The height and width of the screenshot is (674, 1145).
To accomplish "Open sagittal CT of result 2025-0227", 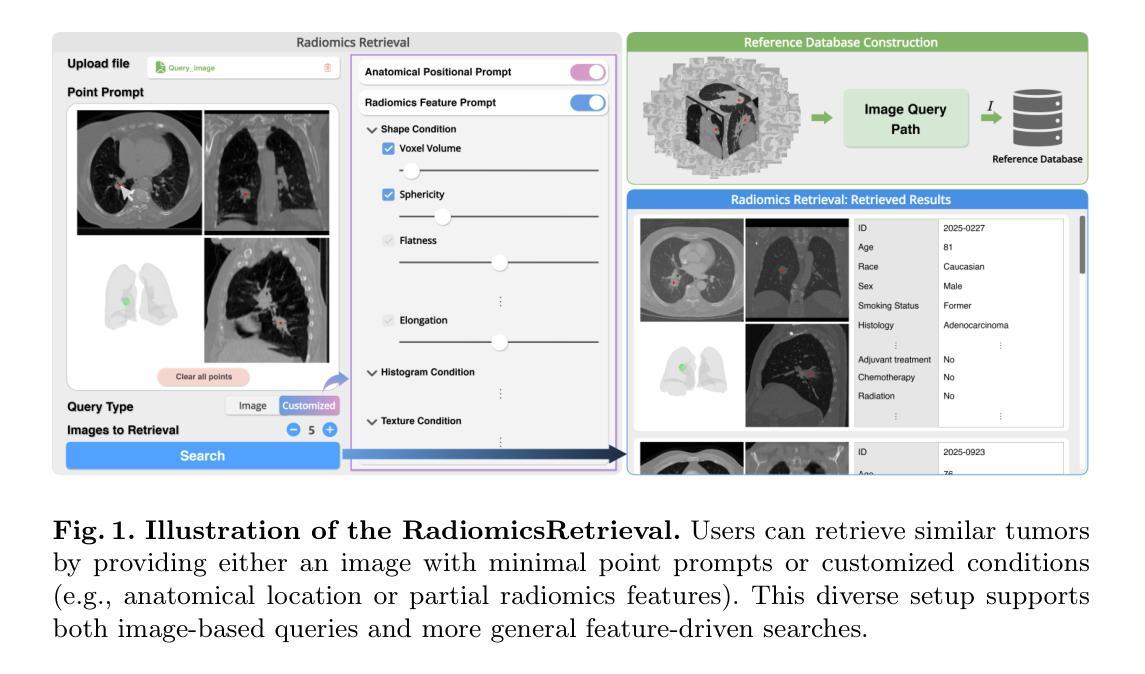I will click(797, 375).
